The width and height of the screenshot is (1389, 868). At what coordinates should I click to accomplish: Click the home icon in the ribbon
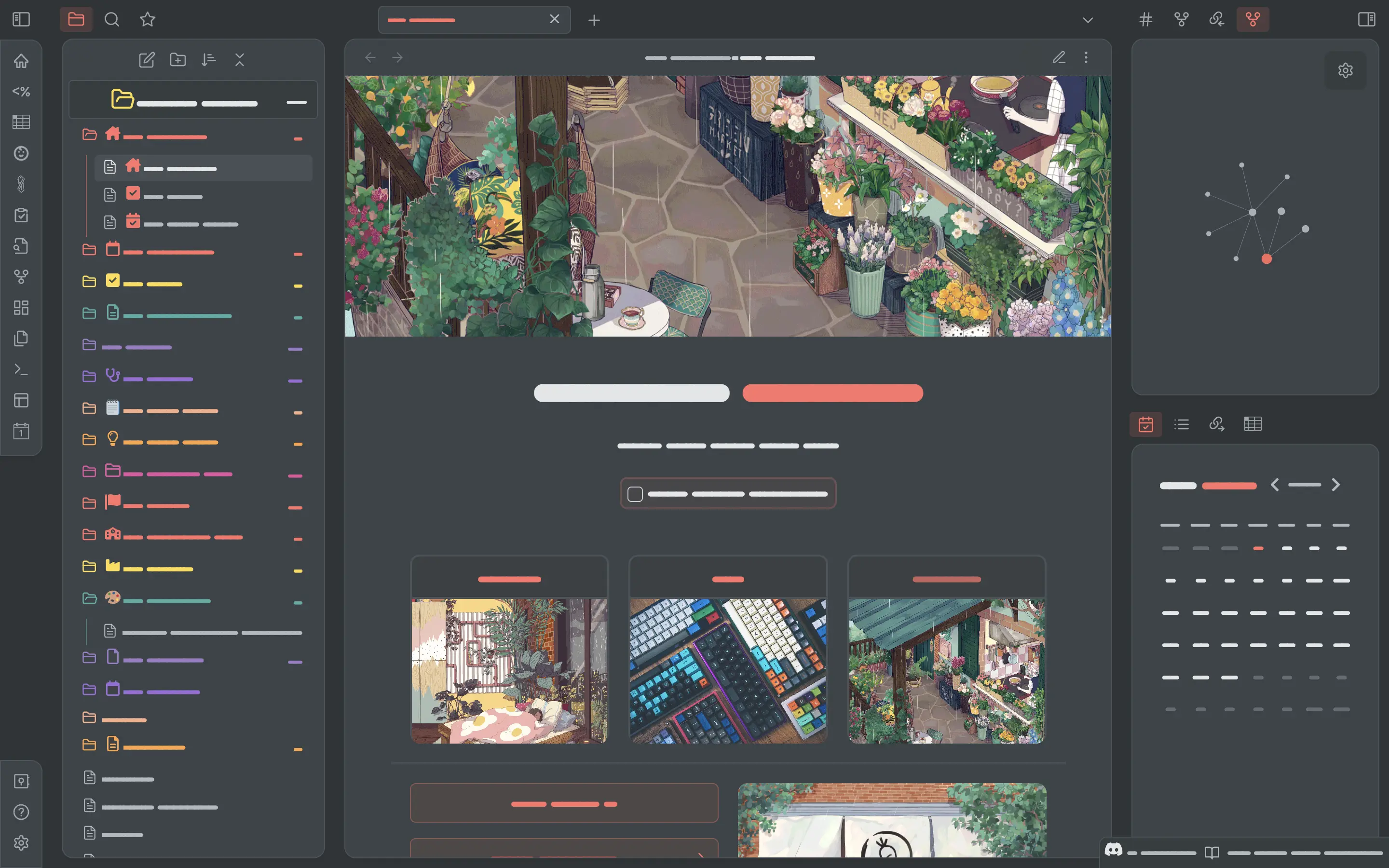coord(21,61)
